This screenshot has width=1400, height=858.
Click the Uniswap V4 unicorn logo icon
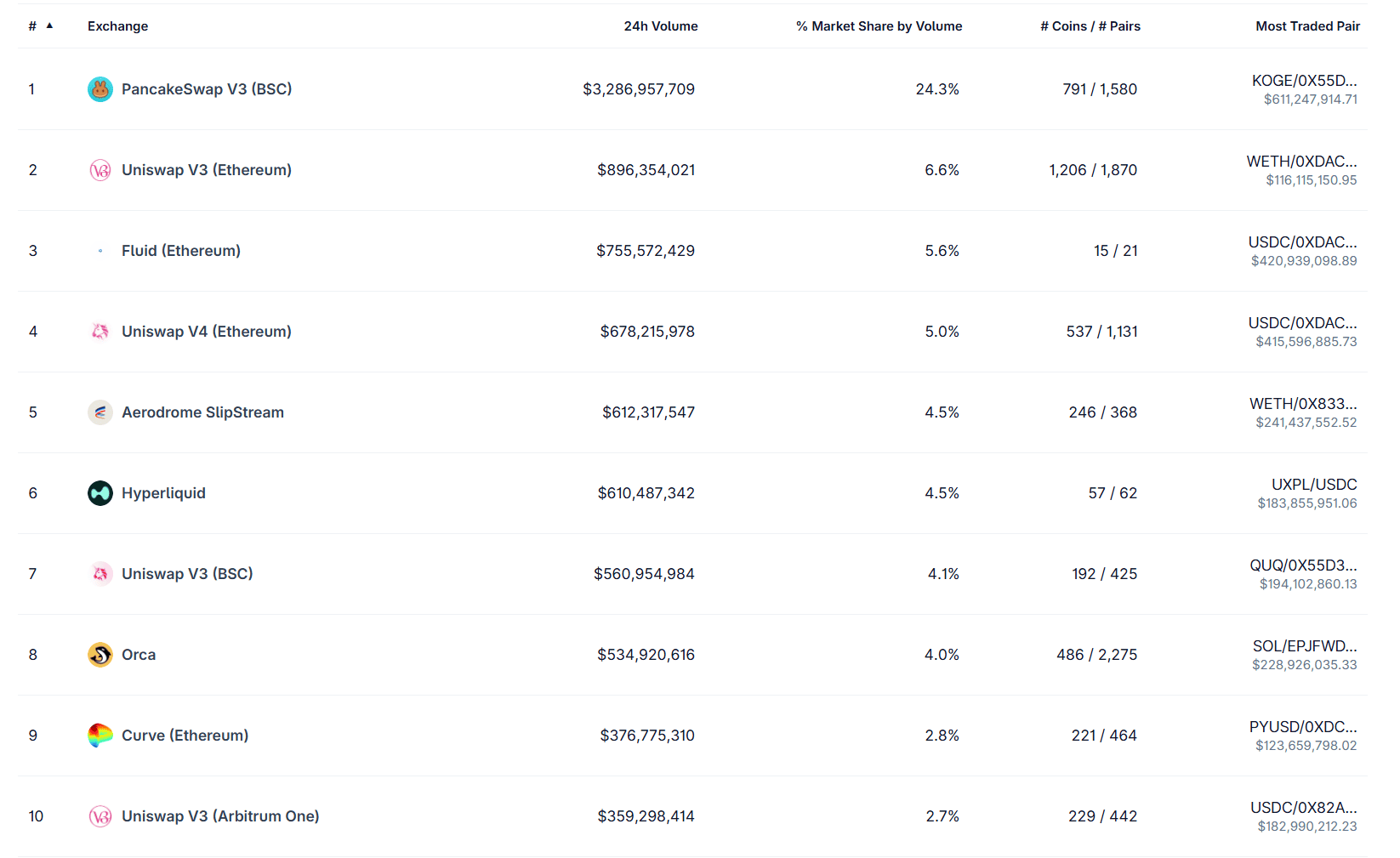point(100,332)
